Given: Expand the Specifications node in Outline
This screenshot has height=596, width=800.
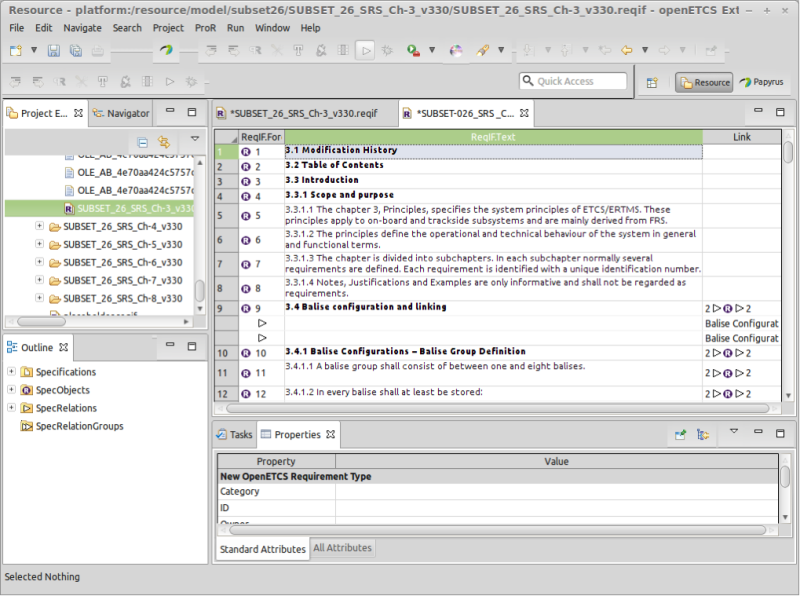Looking at the screenshot, I should click(11, 371).
